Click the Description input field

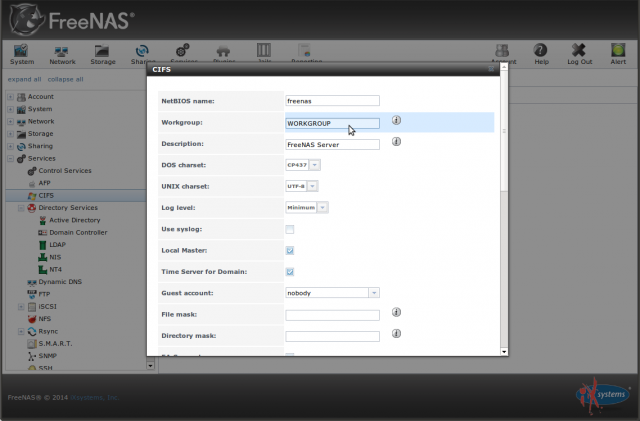332,145
